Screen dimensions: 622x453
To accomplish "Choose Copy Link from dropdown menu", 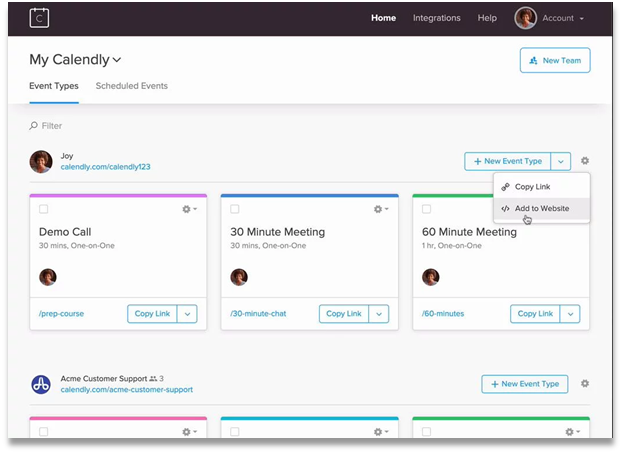I will tap(541, 187).
